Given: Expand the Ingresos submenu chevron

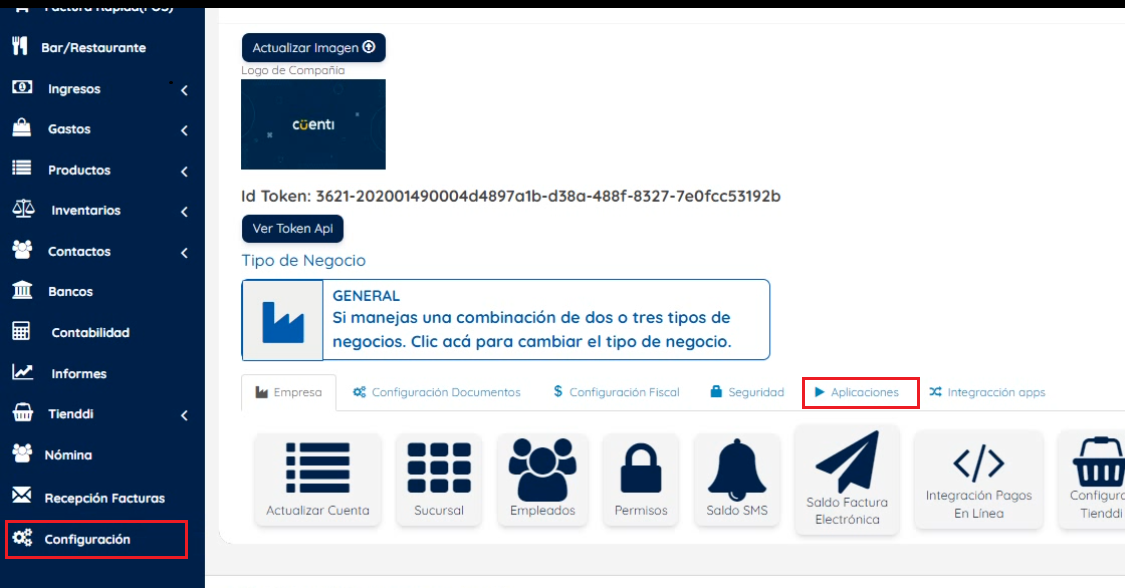Looking at the screenshot, I should (x=184, y=90).
